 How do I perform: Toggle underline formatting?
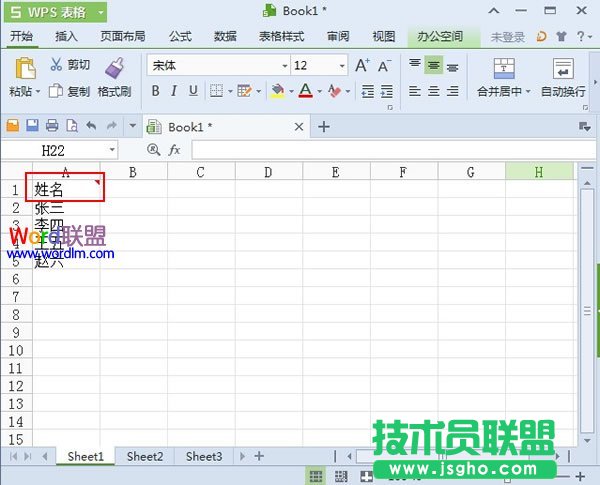click(x=193, y=91)
